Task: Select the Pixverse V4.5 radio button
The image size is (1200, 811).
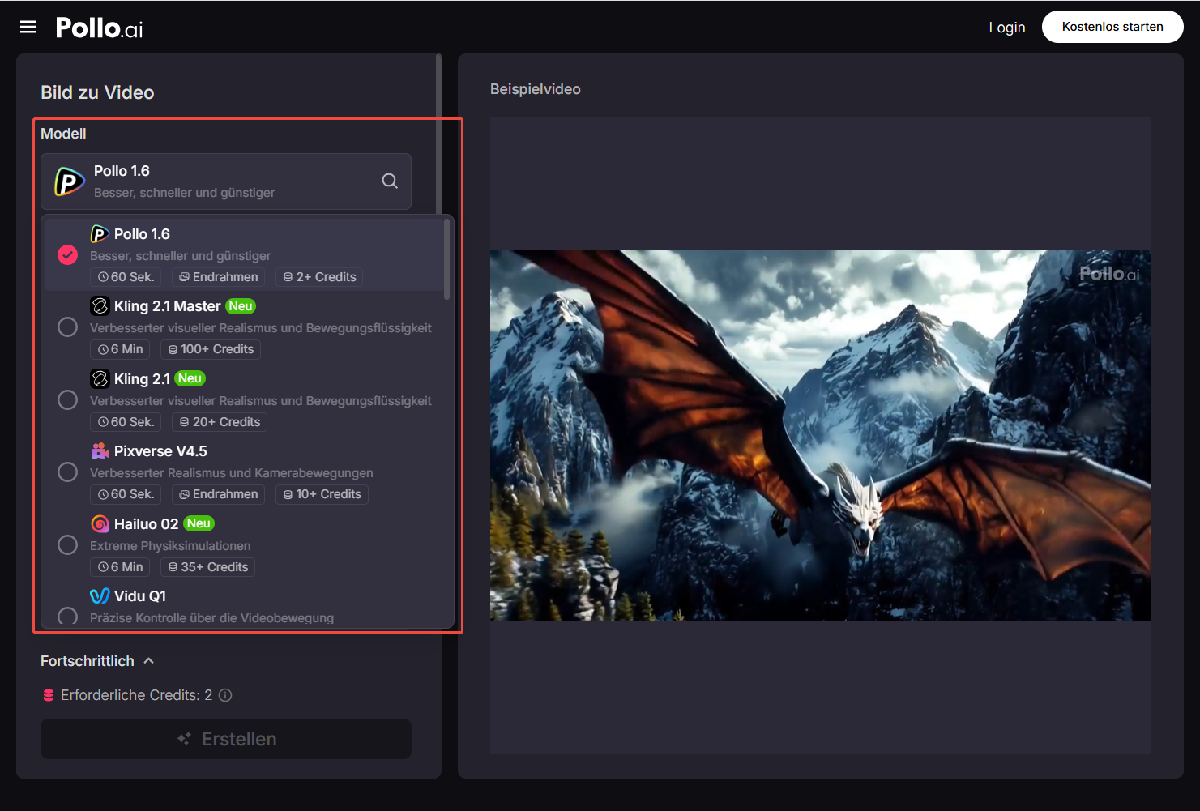Action: (x=68, y=472)
